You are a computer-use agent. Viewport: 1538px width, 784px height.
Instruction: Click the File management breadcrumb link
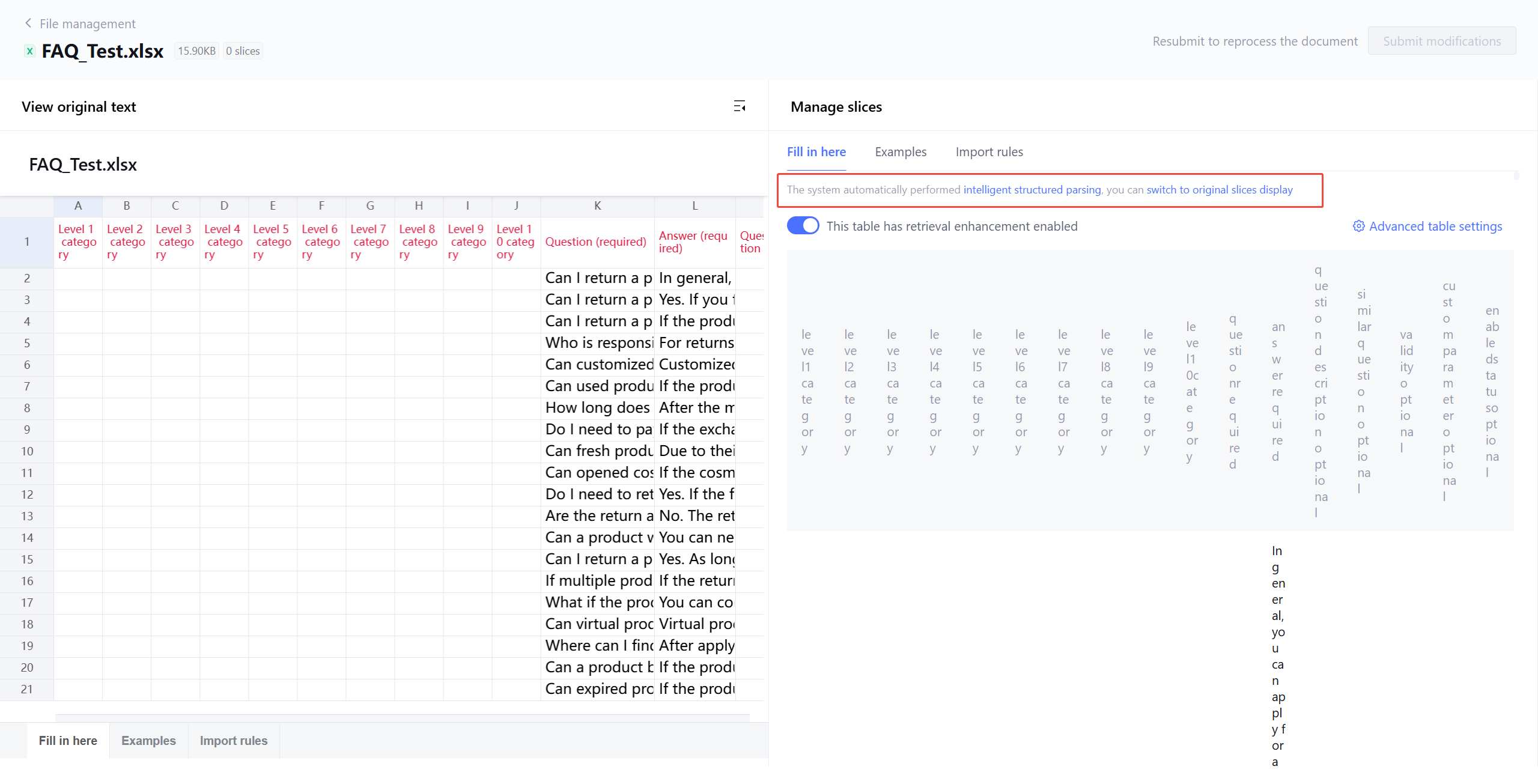click(88, 24)
